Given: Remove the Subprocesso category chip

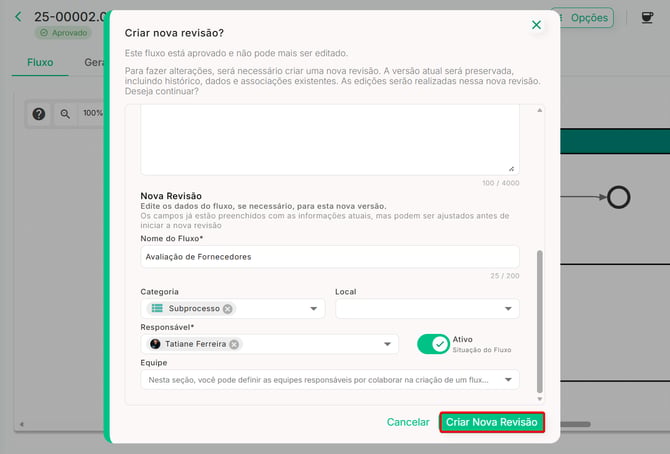Looking at the screenshot, I should (228, 309).
